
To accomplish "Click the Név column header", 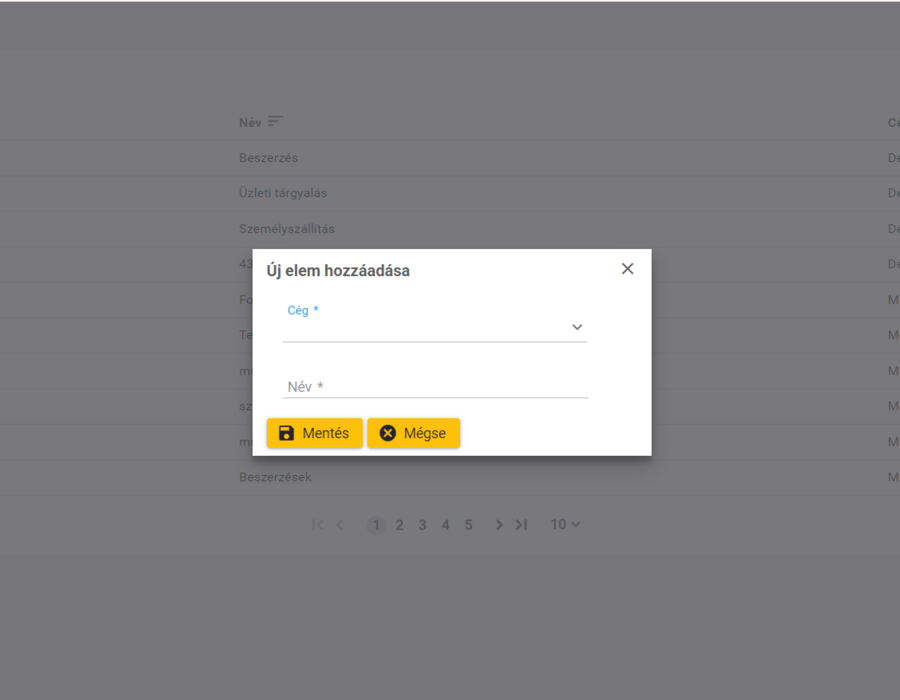I will (x=250, y=123).
